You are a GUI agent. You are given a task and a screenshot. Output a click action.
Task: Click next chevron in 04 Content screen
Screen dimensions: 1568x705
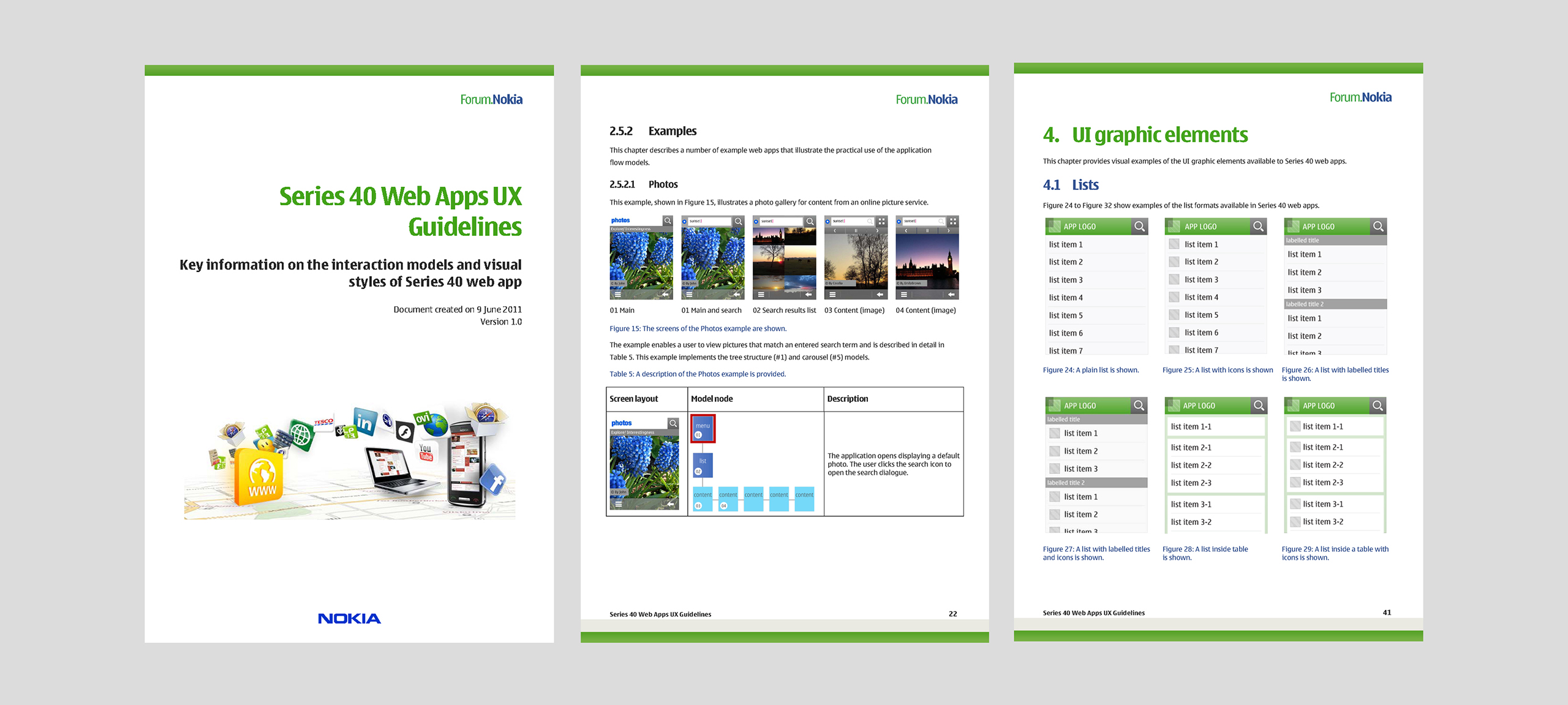point(948,231)
